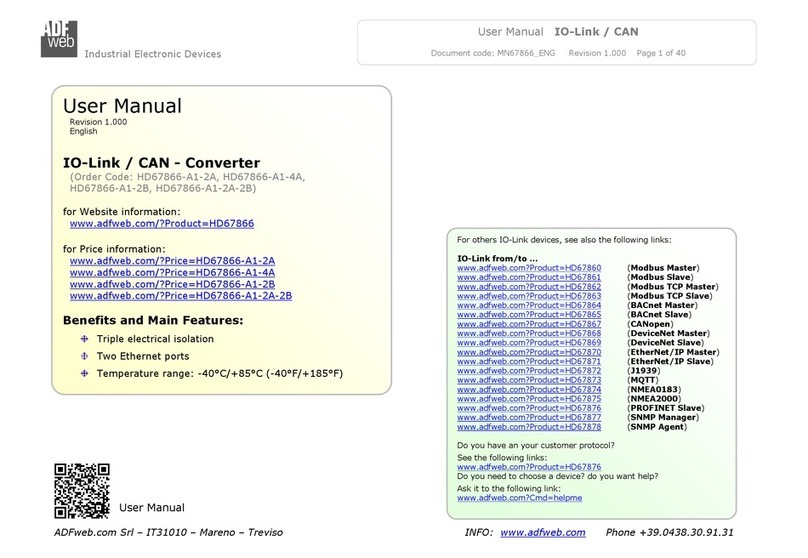Open HD67876 link under customer protocol question

tap(529, 467)
